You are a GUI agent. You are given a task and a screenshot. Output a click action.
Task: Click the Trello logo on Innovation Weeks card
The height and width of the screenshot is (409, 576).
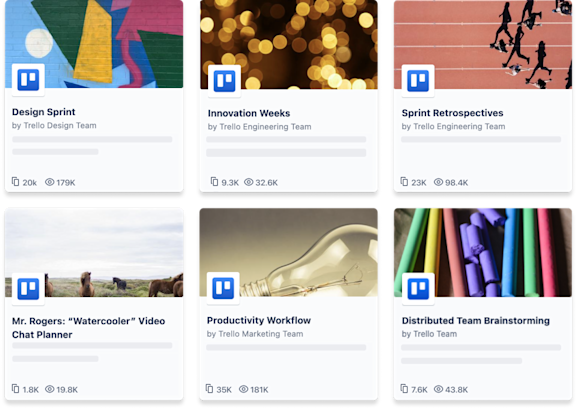[x=224, y=81]
